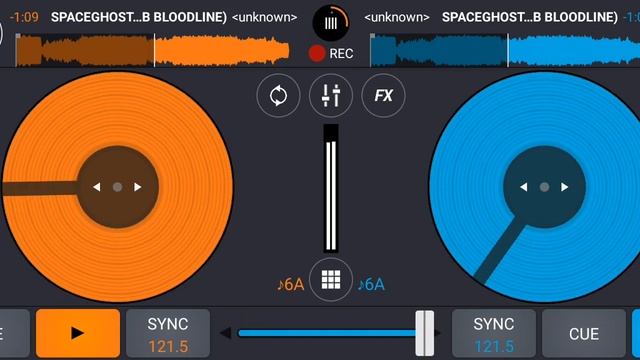Image resolution: width=640 pixels, height=360 pixels.
Task: Select the orange 6A key label
Action: 291,284
